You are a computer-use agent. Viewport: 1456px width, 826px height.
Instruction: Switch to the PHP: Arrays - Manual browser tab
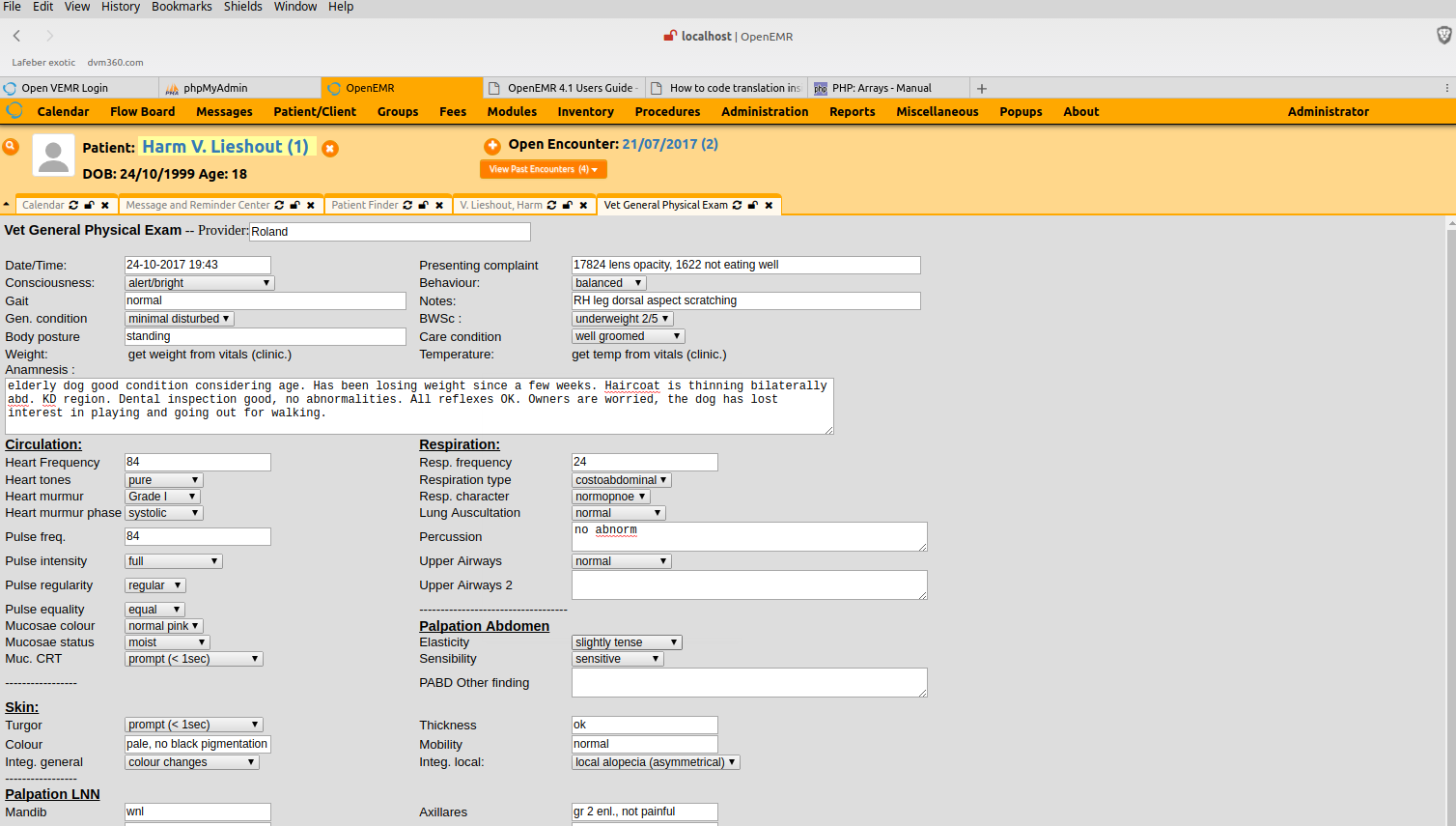pos(889,88)
